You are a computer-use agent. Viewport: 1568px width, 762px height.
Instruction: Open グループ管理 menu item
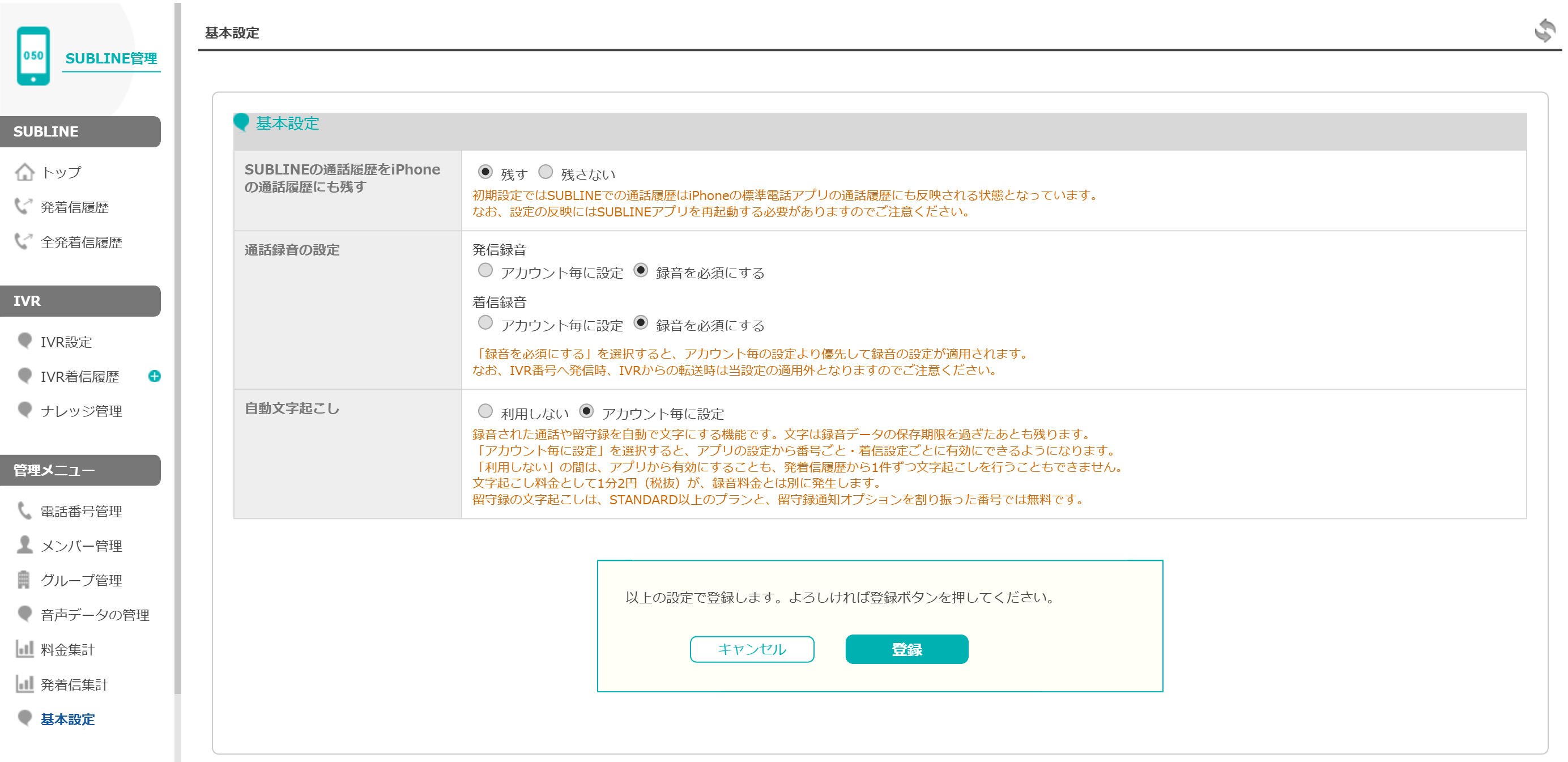(81, 581)
